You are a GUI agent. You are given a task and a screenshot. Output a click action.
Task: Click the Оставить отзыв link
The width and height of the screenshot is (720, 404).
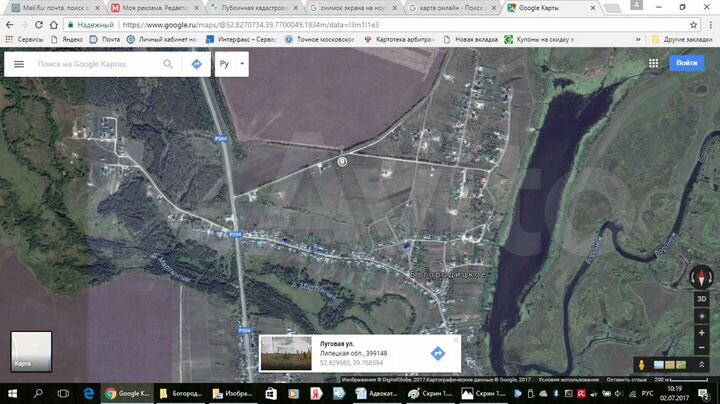pos(626,380)
